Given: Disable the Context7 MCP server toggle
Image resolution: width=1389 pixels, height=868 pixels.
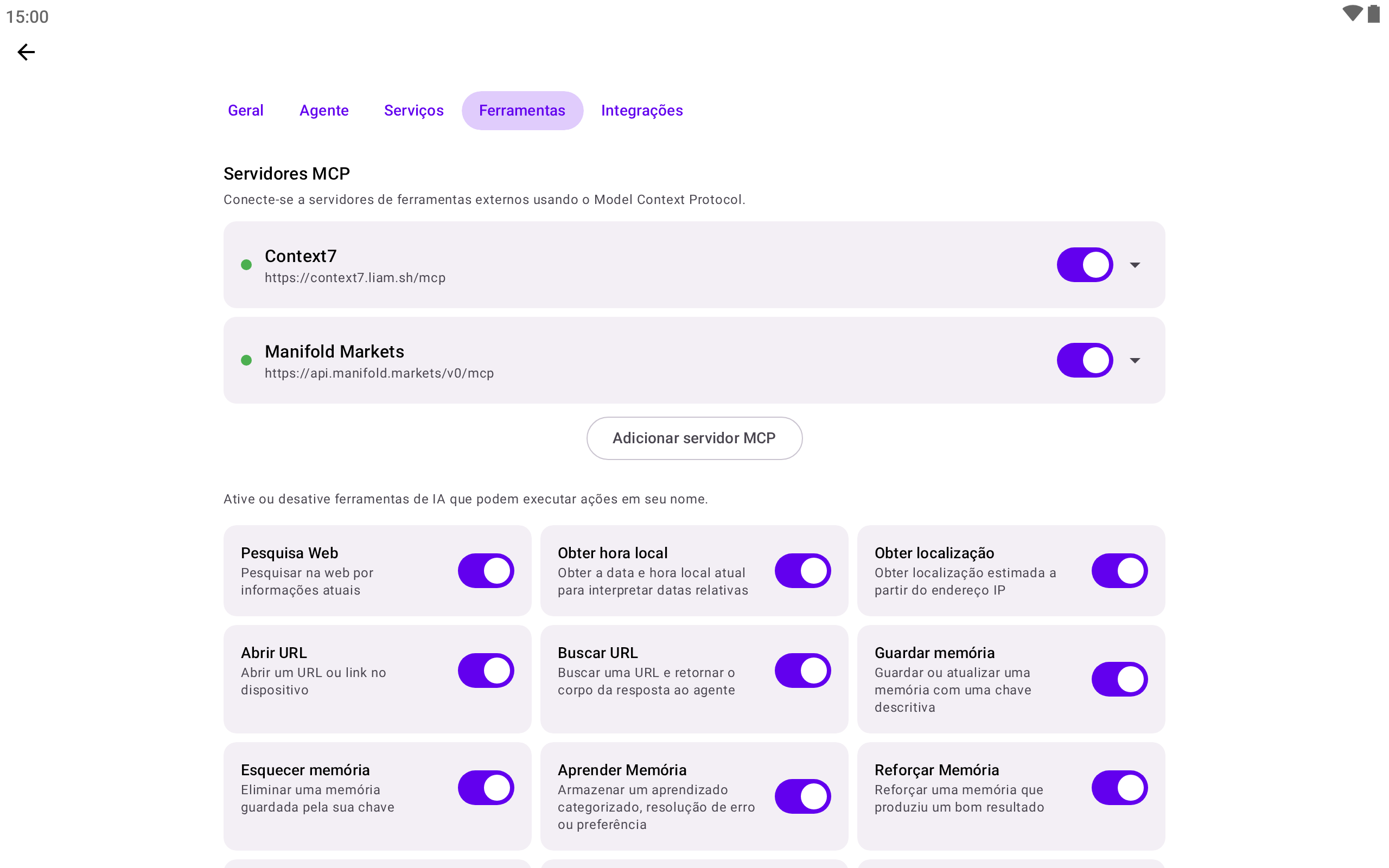Looking at the screenshot, I should click(x=1085, y=265).
